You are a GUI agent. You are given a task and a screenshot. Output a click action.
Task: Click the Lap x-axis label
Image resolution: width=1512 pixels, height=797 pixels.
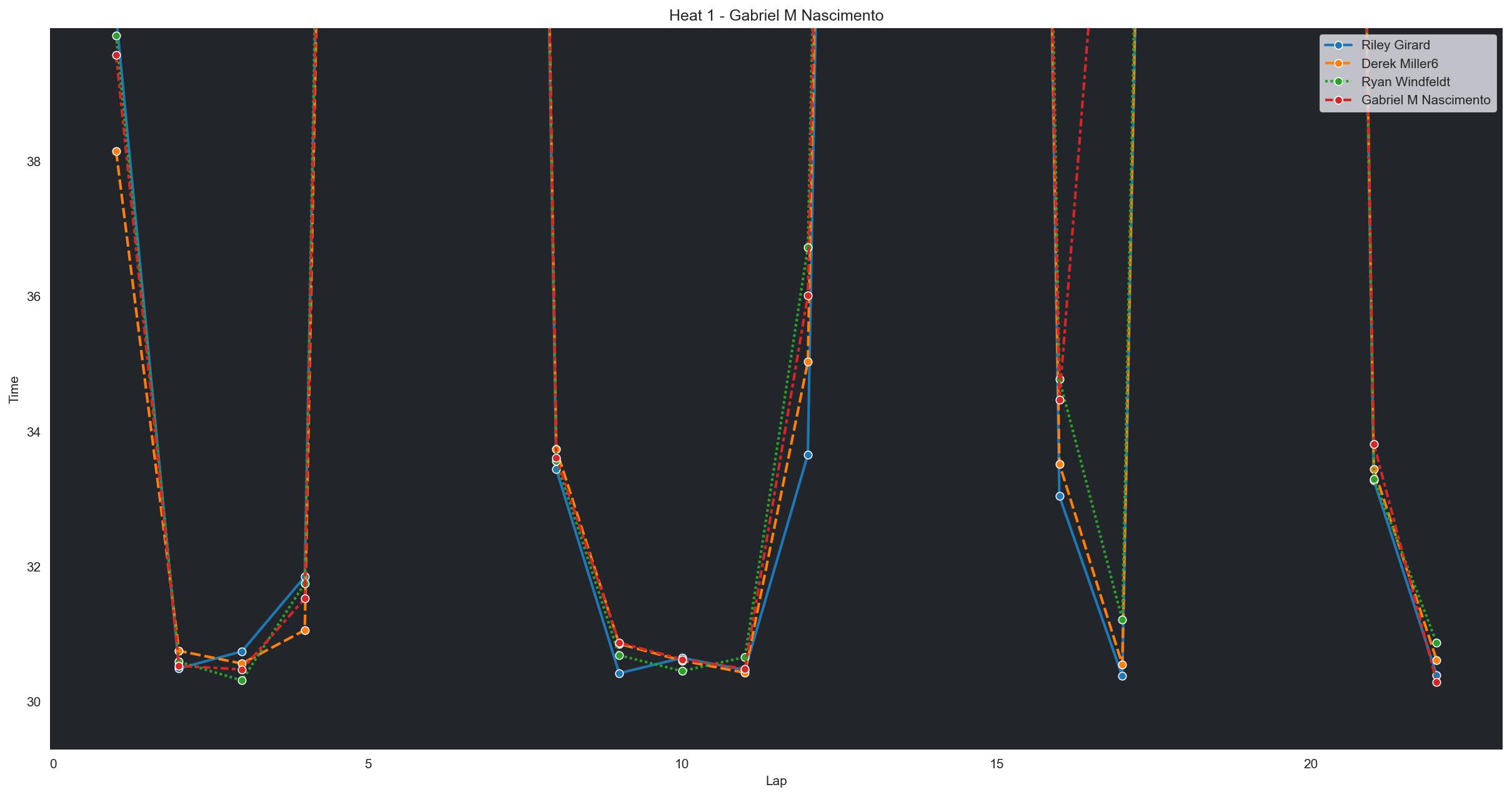click(x=776, y=781)
